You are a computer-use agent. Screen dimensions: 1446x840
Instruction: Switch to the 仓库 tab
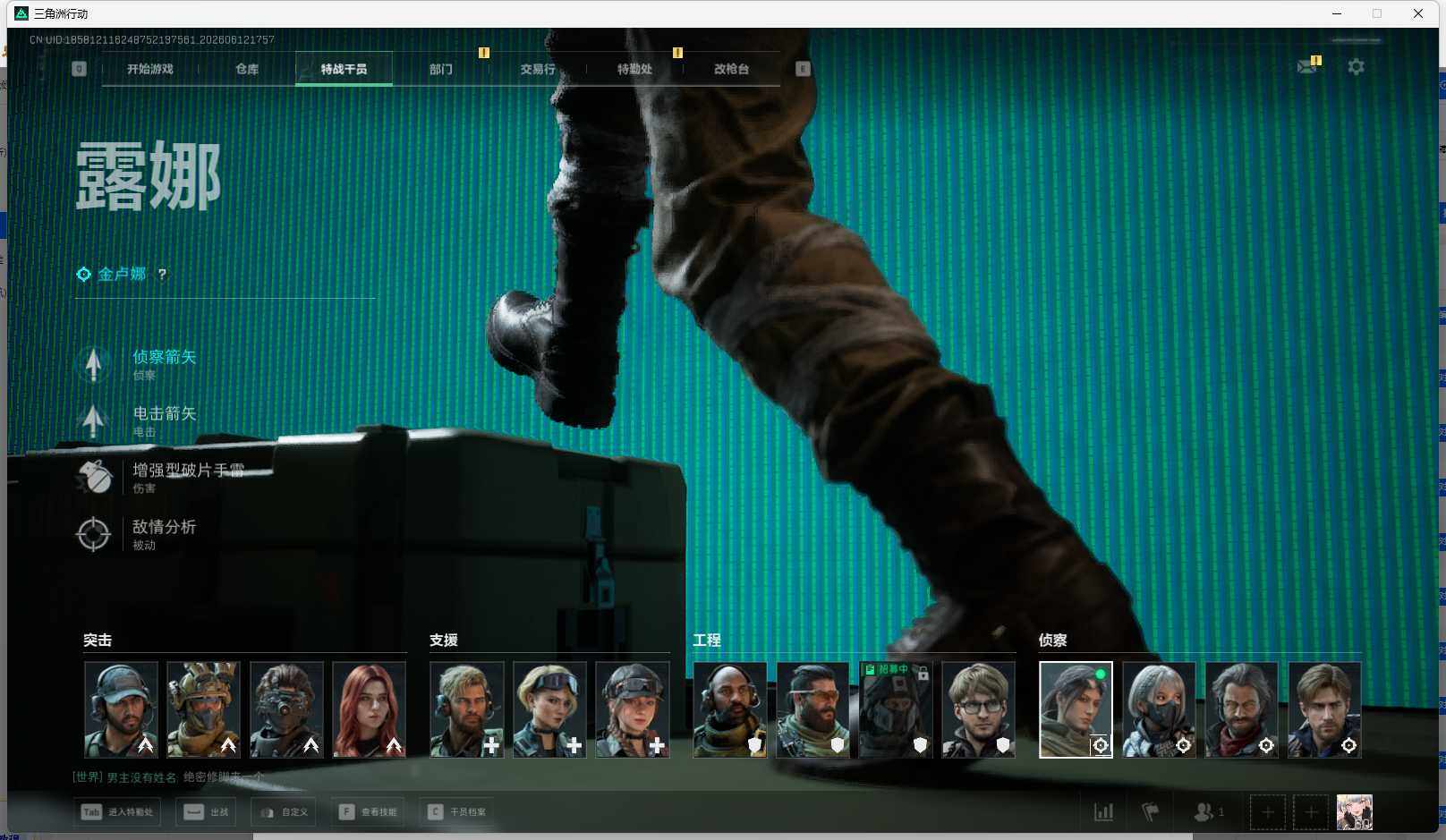pos(247,69)
